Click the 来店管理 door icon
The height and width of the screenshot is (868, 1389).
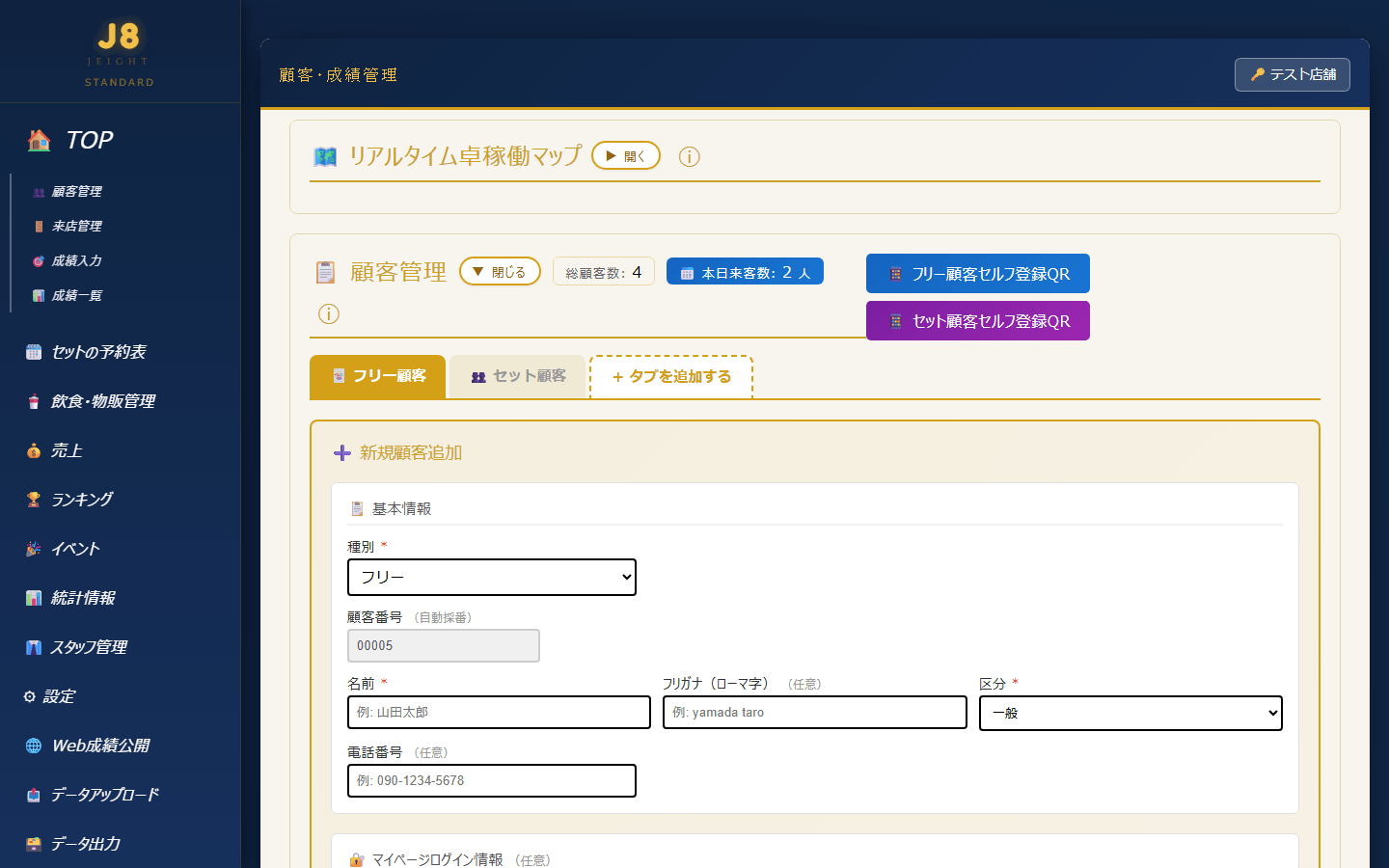pos(39,227)
